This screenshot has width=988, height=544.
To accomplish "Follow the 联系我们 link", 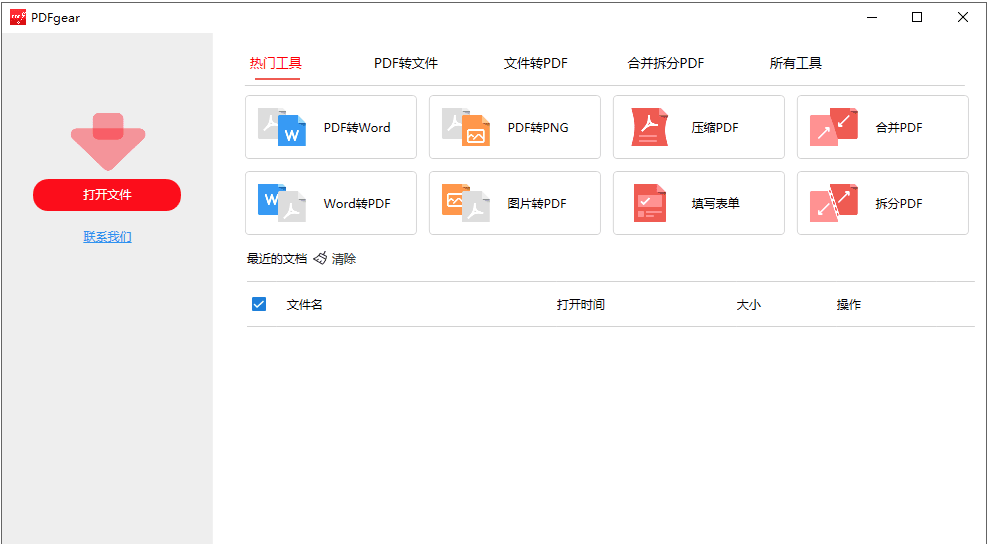I will (107, 237).
